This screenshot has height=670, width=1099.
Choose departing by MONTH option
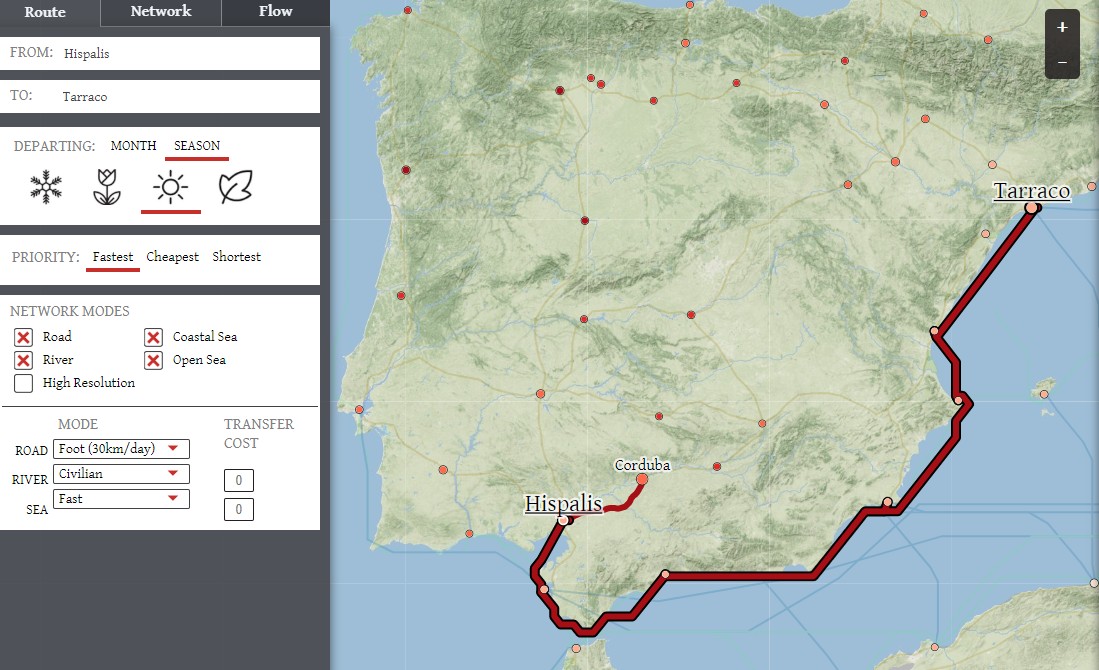point(133,146)
